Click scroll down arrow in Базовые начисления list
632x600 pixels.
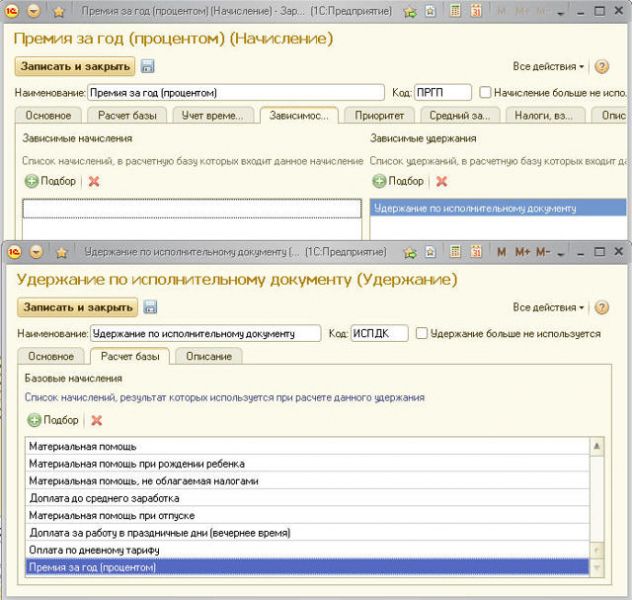(x=597, y=568)
